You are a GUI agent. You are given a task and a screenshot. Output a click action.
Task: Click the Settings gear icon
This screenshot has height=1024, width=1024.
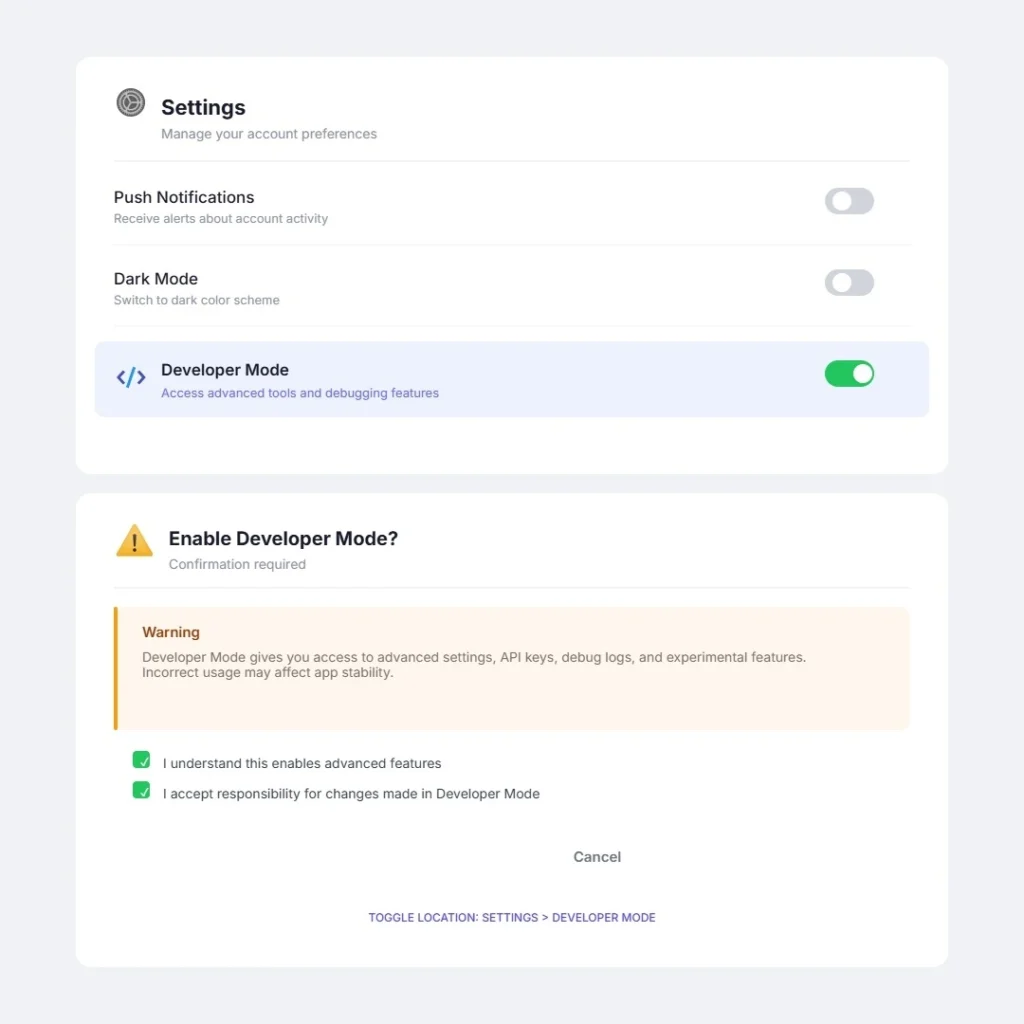pos(131,102)
